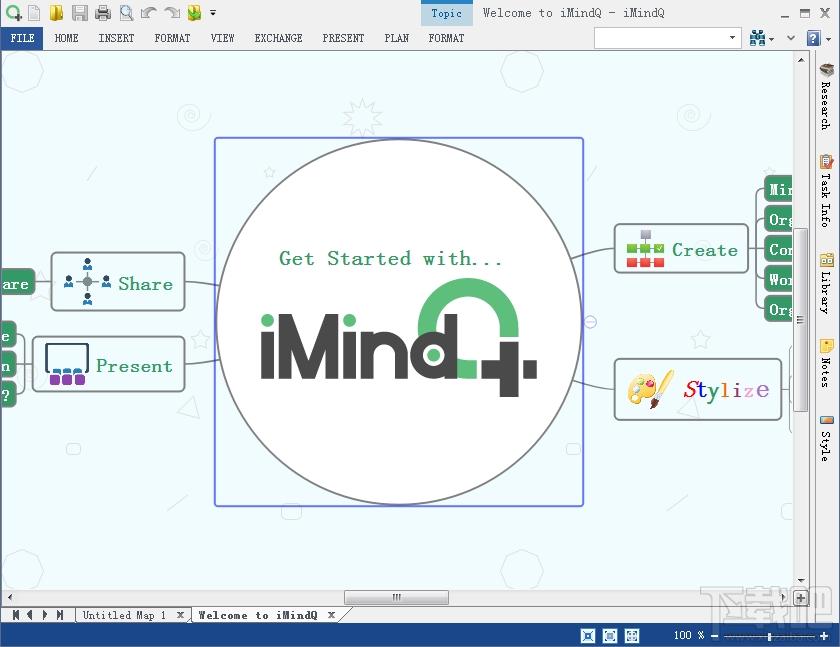Expand the search field dropdown arrow
The height and width of the screenshot is (647, 840).
[732, 38]
